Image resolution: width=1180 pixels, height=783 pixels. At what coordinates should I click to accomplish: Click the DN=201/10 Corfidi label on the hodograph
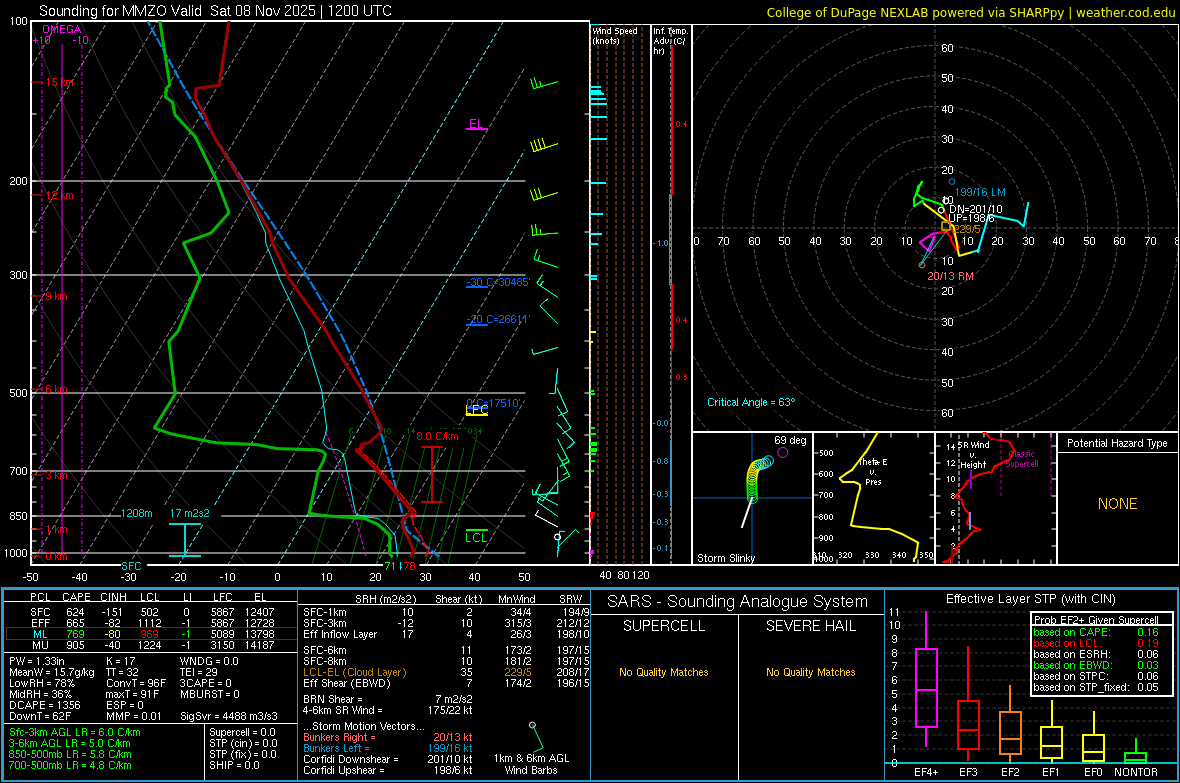pos(976,209)
